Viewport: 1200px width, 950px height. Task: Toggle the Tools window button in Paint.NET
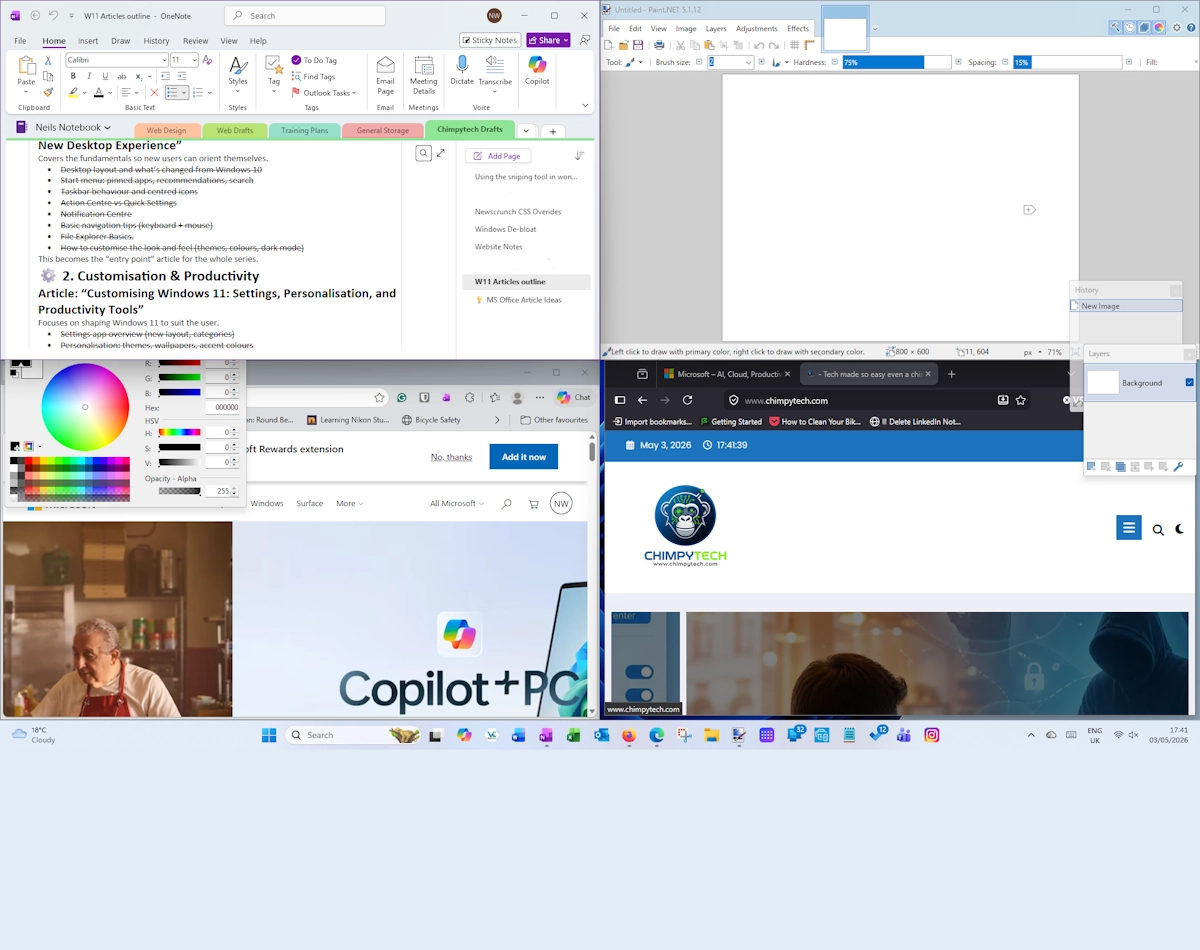1115,28
